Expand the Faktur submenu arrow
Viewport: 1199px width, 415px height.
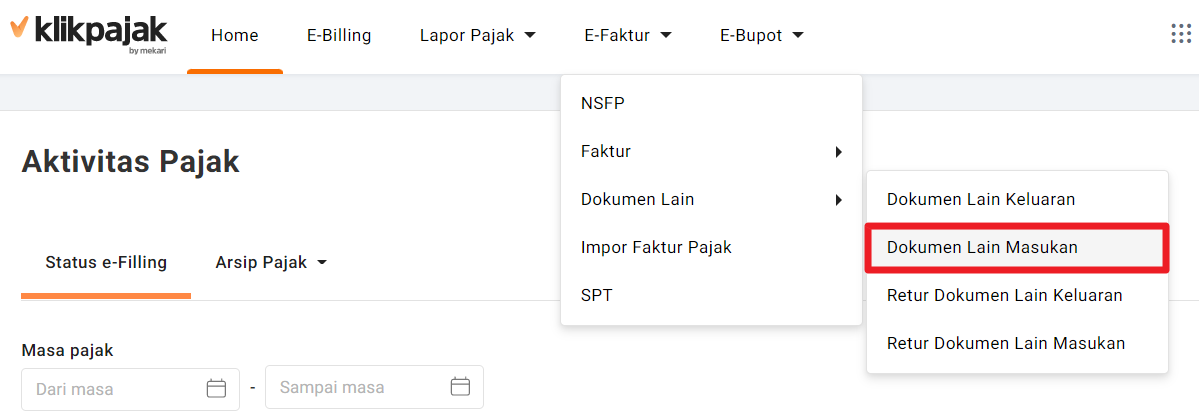pyautogui.click(x=838, y=152)
